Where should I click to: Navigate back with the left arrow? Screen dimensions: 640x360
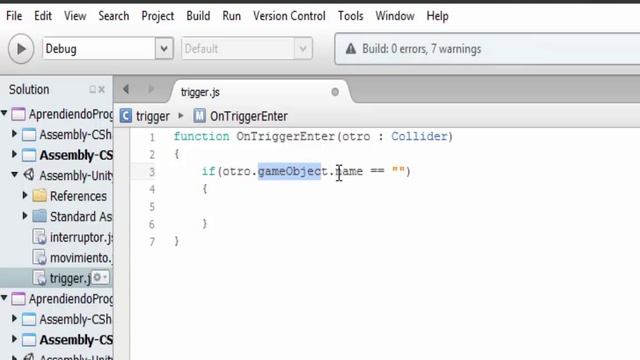point(126,89)
